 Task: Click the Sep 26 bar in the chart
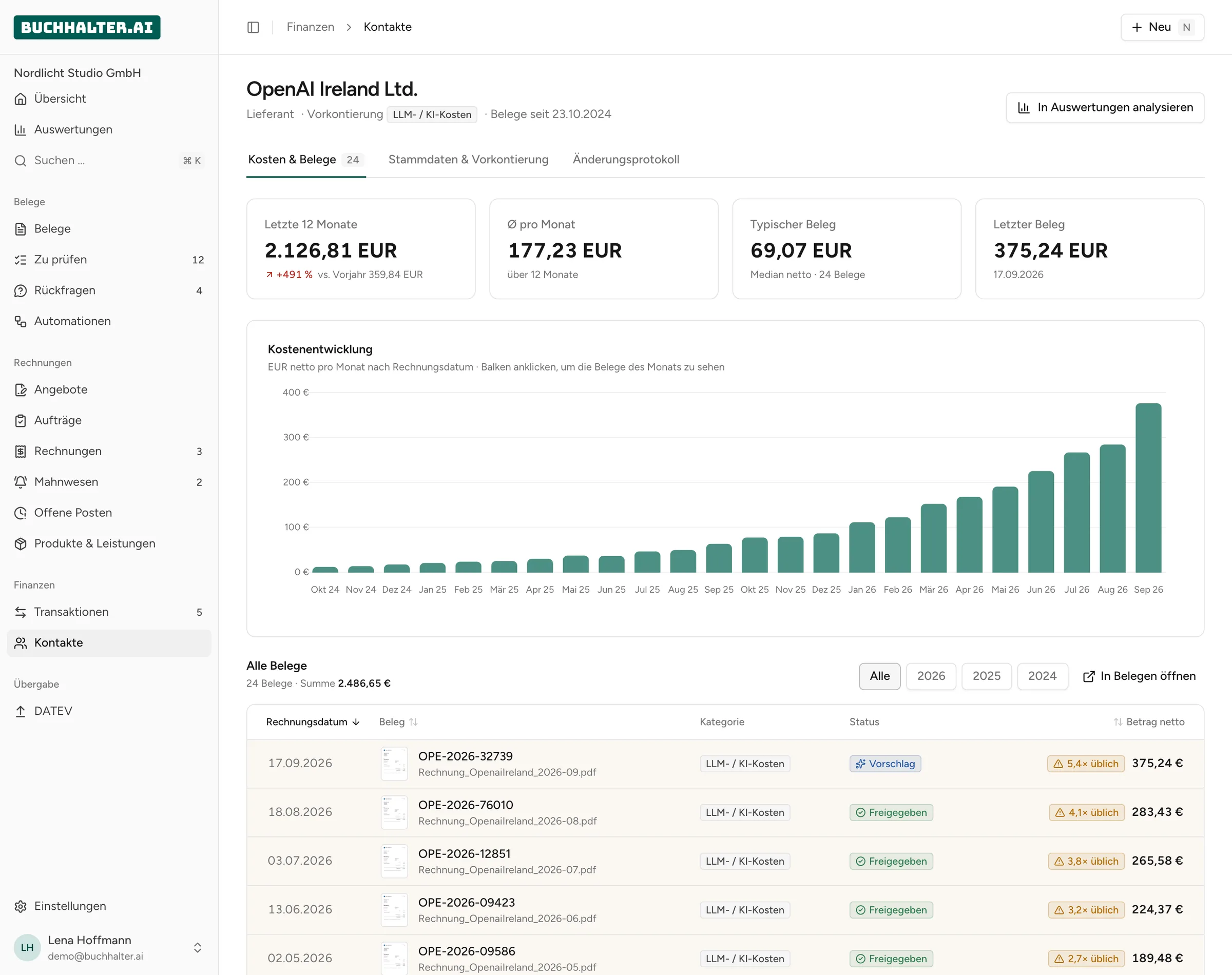point(1148,488)
